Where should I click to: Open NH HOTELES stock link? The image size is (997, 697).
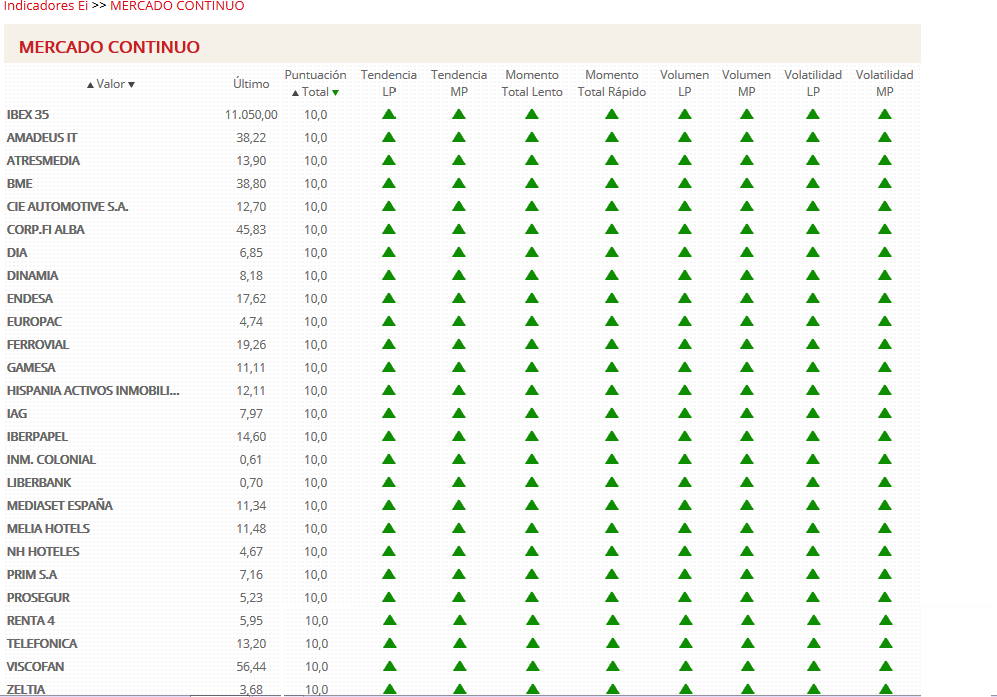pyautogui.click(x=43, y=551)
